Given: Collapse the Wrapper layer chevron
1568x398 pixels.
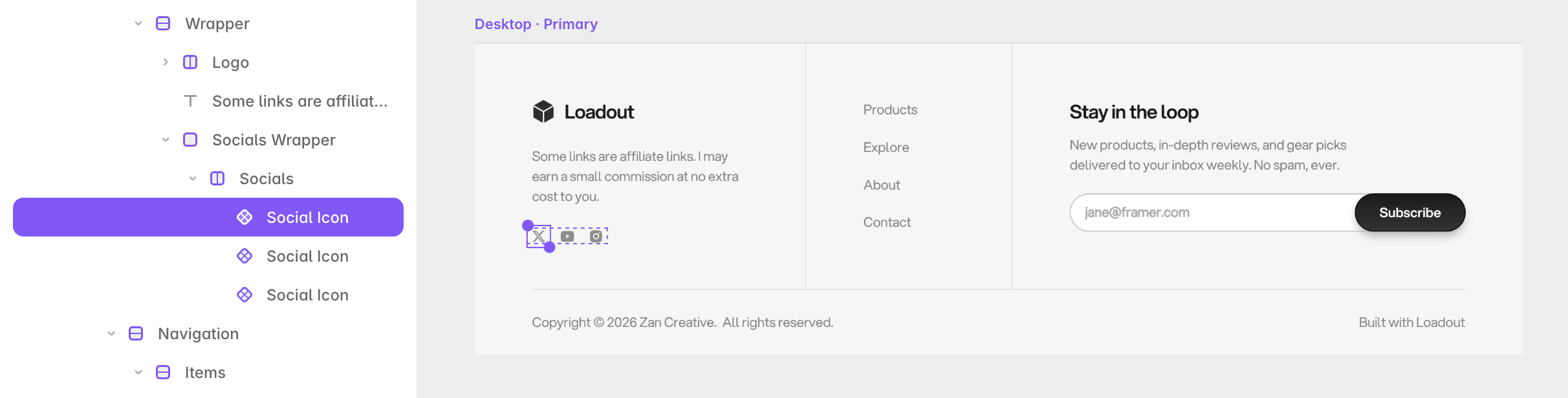Looking at the screenshot, I should coord(138,23).
